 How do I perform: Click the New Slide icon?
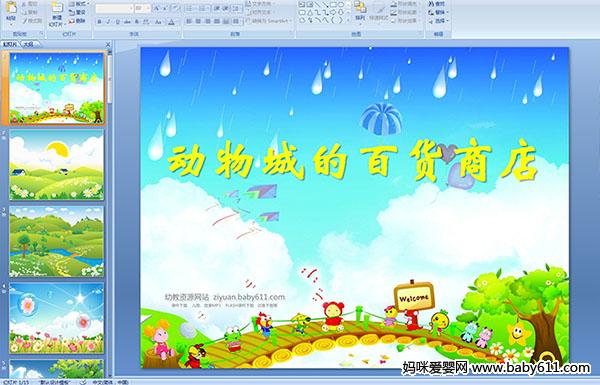(x=57, y=8)
